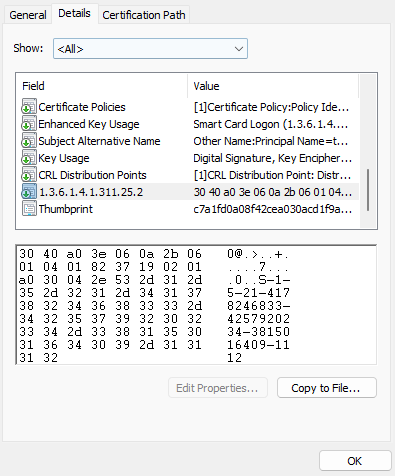
Task: Click the Smart Card Logon value
Action: coord(271,124)
